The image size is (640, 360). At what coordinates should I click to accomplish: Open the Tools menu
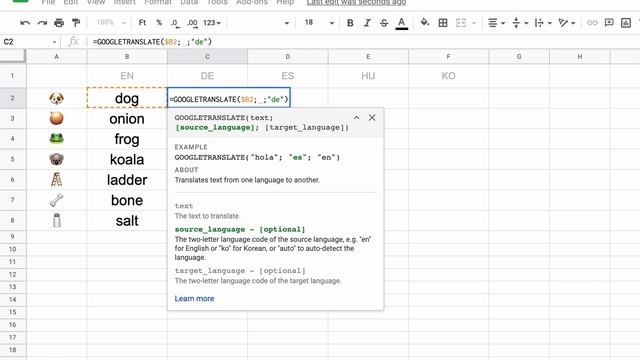pyautogui.click(x=217, y=2)
